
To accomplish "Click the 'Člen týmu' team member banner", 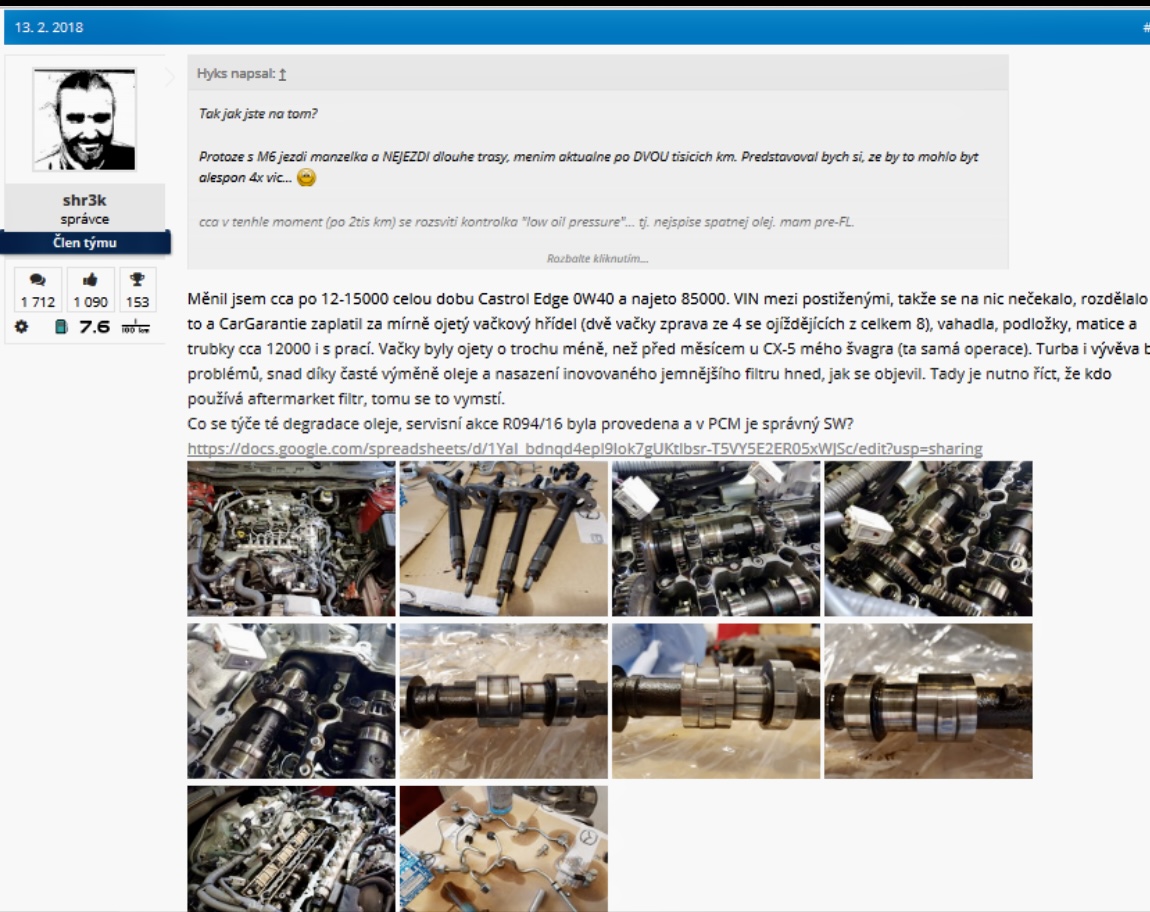I will coord(84,243).
